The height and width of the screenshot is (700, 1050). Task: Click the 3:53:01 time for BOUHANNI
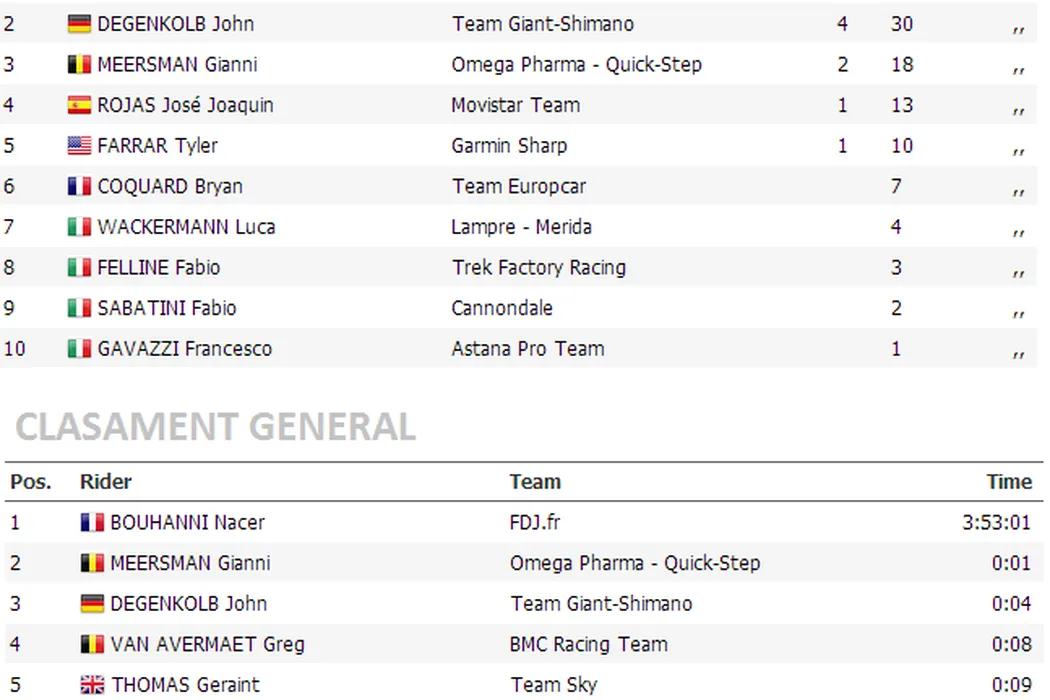997,522
